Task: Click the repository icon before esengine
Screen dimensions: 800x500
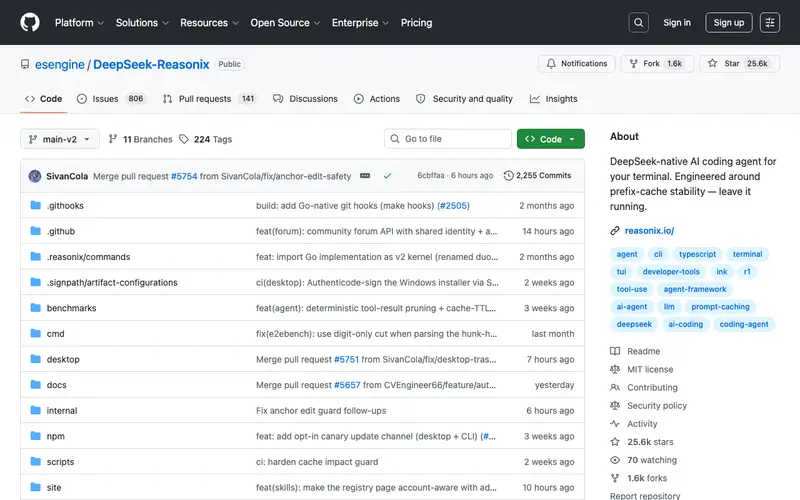Action: click(x=24, y=64)
